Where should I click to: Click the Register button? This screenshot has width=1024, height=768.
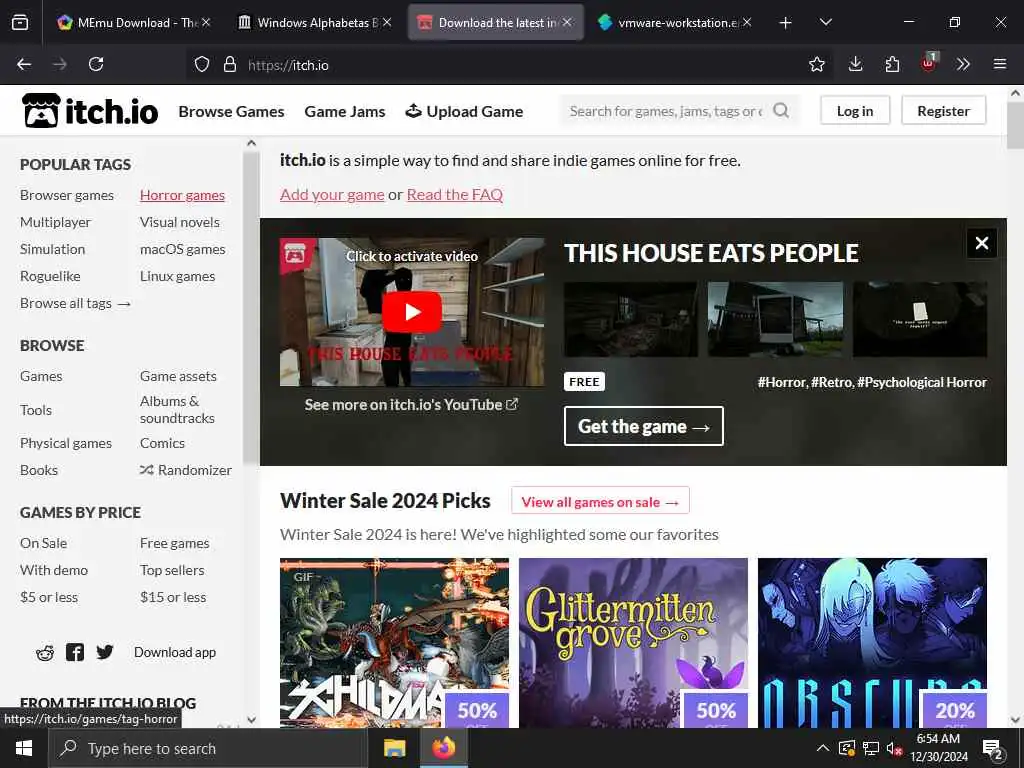[x=943, y=111]
